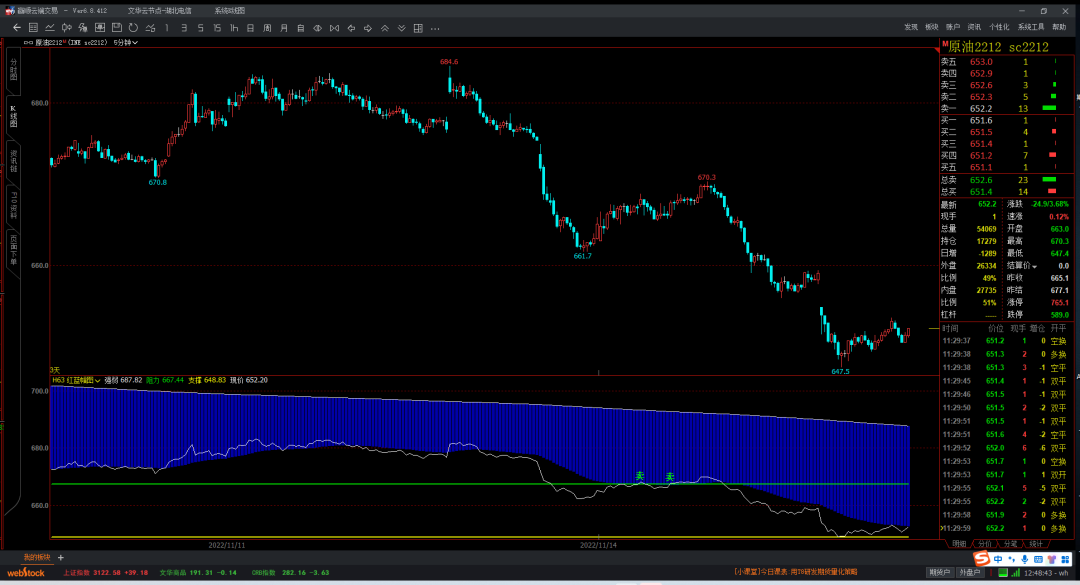Click the double chevron up icon
The height and width of the screenshot is (585, 1080).
pos(384,28)
